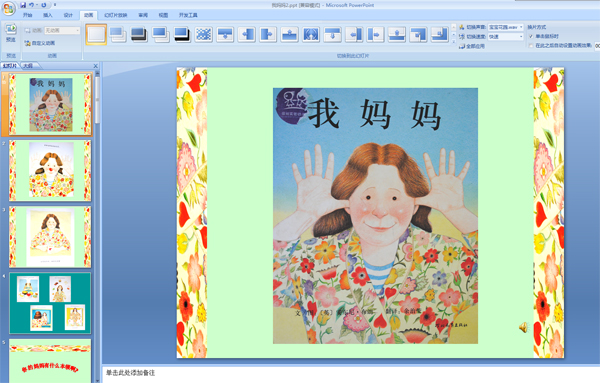
Task: Toggle the 单击鼠标时 on-mouse-click checkbox
Action: click(531, 36)
